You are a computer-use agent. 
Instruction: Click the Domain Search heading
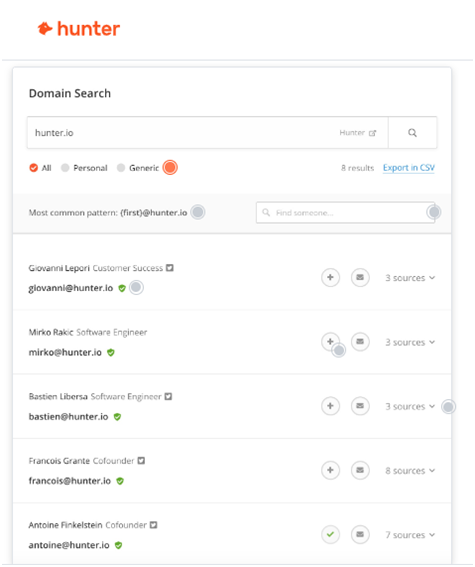pyautogui.click(x=70, y=93)
